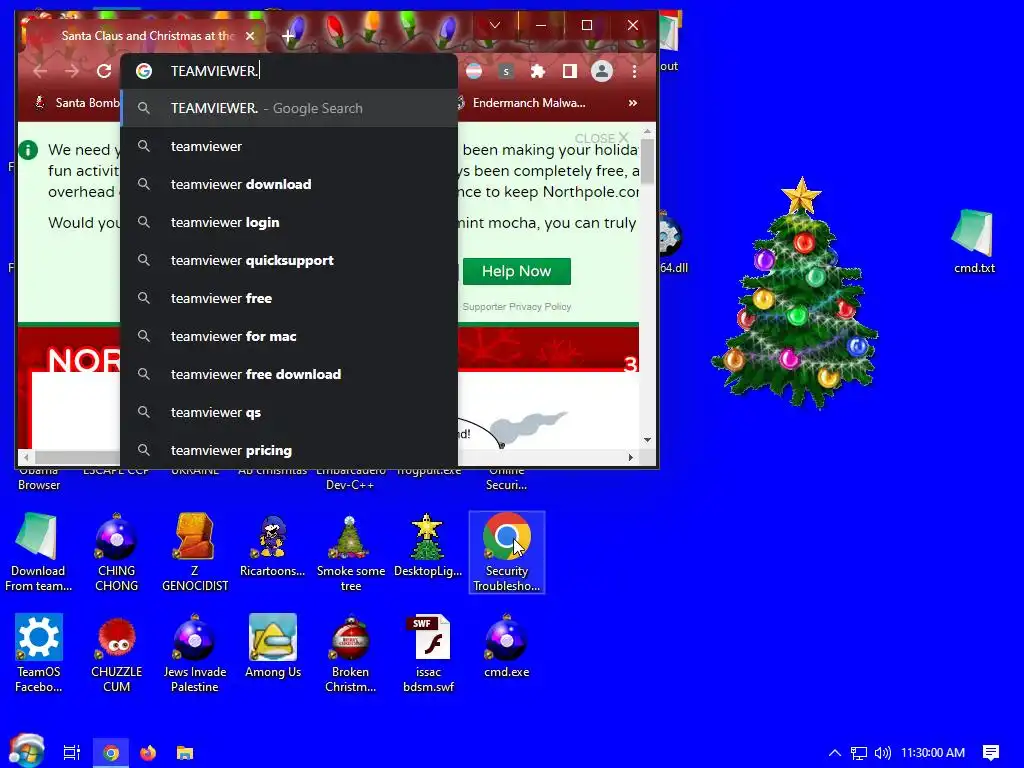Choose the teamviewer free download suggestion
Image resolution: width=1024 pixels, height=768 pixels.
pos(289,374)
